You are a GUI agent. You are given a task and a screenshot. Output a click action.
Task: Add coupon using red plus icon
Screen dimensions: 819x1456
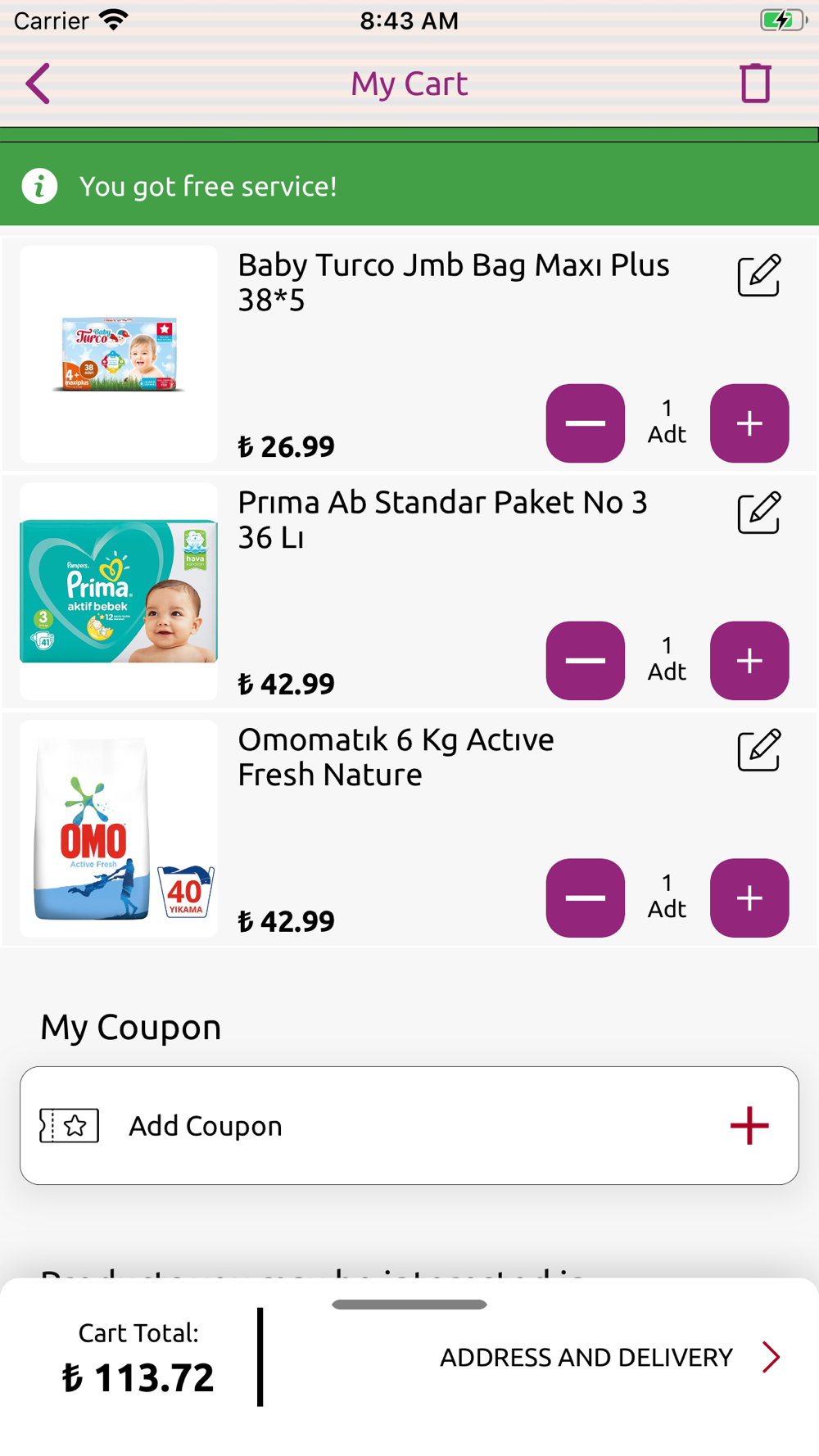tap(749, 1125)
